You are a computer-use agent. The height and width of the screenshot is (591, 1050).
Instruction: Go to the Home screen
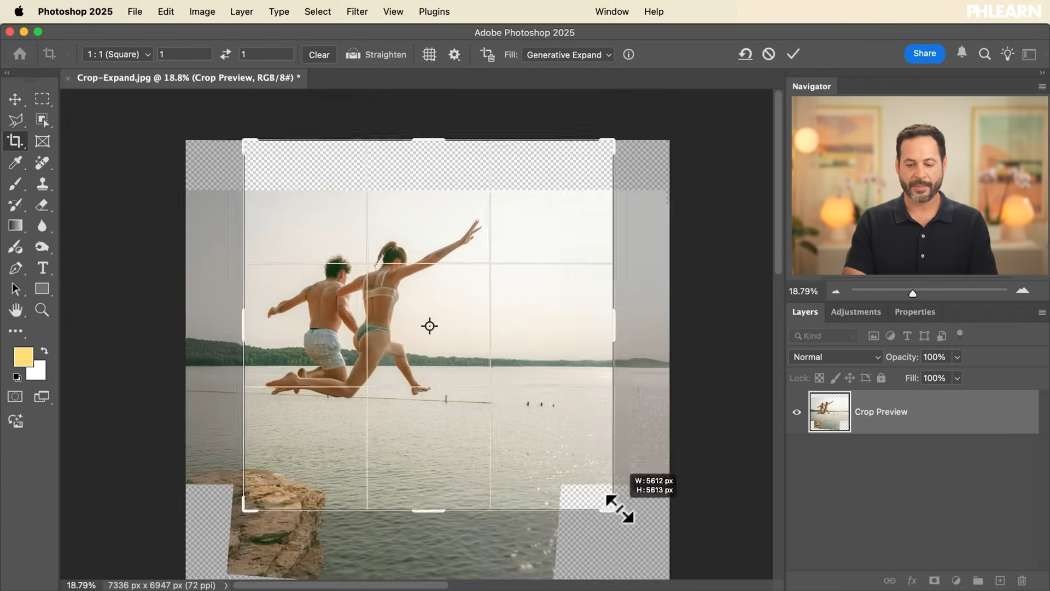(x=19, y=54)
